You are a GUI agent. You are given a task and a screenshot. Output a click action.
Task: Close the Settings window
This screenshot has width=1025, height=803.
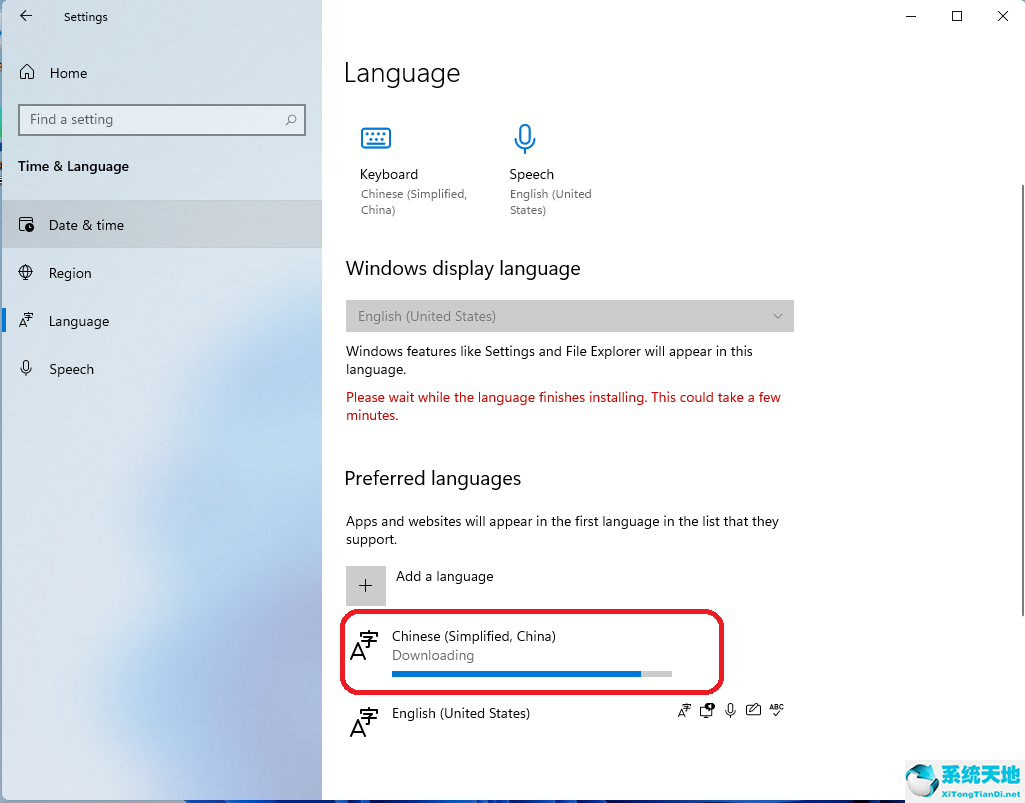[1003, 16]
